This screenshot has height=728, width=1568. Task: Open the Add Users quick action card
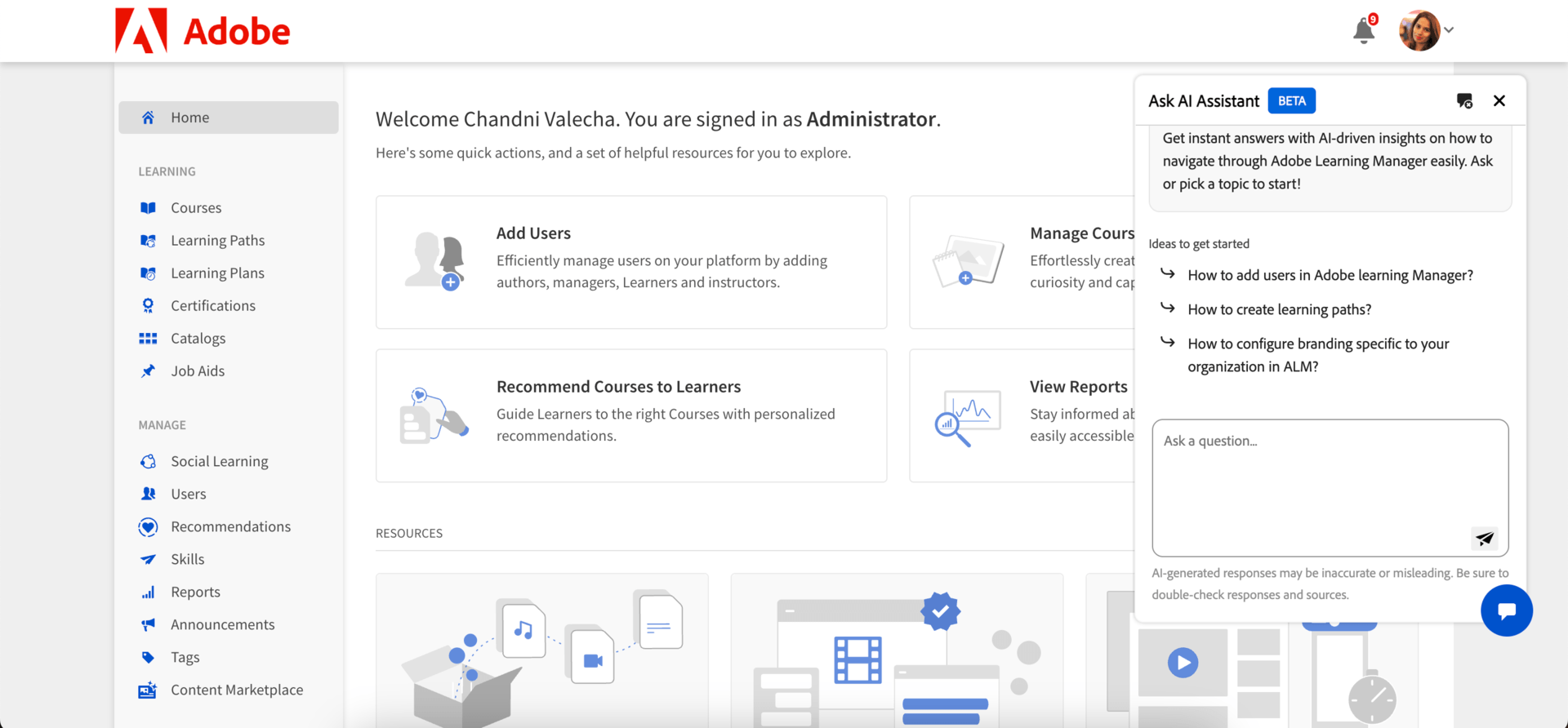[x=630, y=262]
